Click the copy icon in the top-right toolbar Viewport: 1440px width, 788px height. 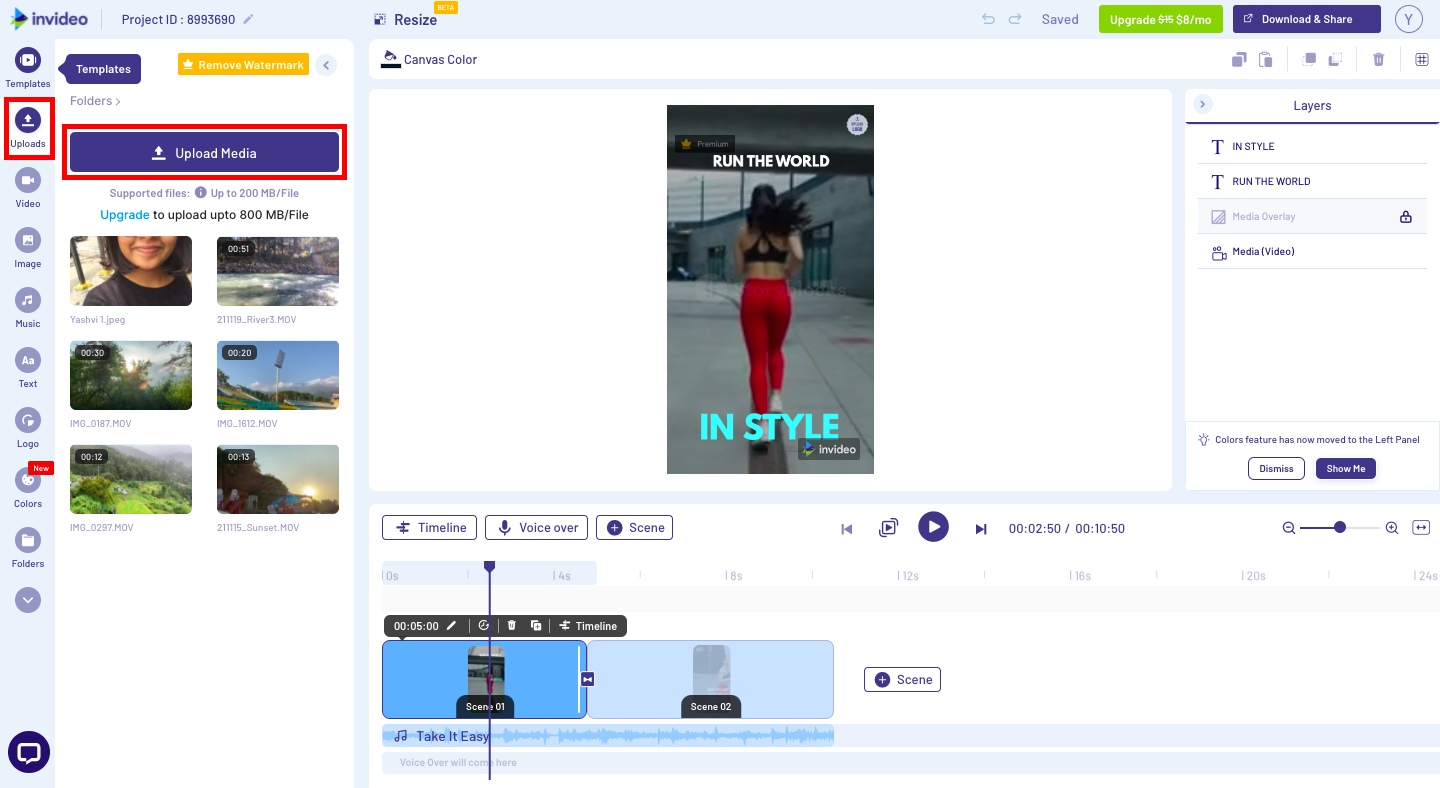point(1239,59)
